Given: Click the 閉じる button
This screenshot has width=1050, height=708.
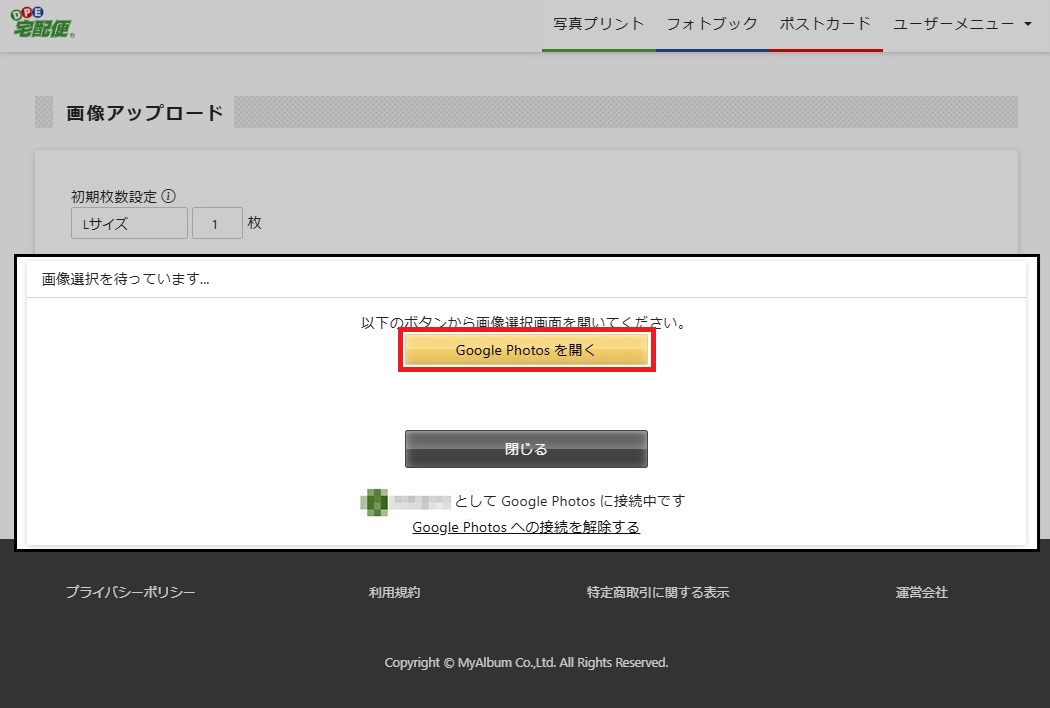Looking at the screenshot, I should 526,449.
